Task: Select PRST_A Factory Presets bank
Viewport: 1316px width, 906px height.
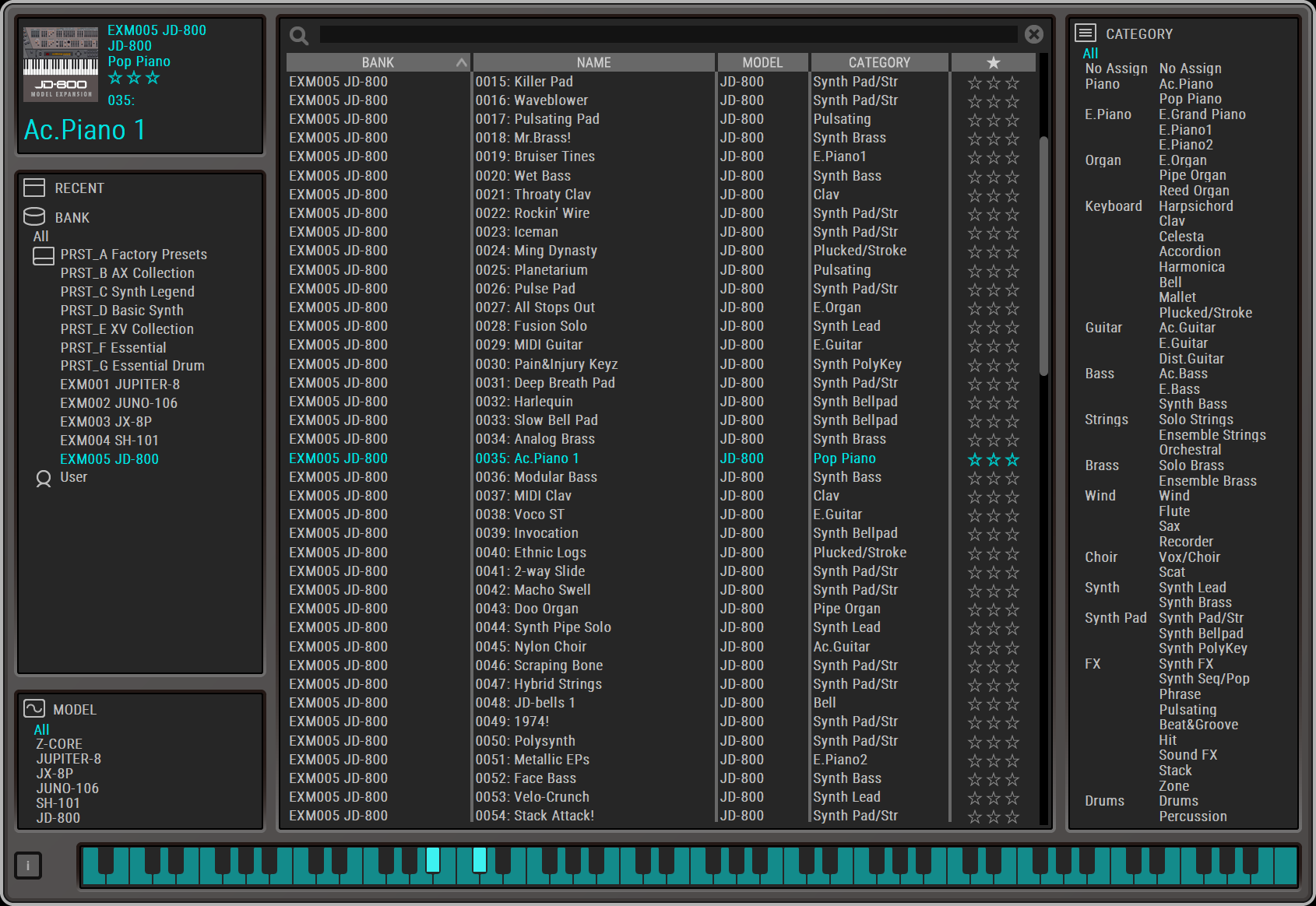Action: coord(134,255)
